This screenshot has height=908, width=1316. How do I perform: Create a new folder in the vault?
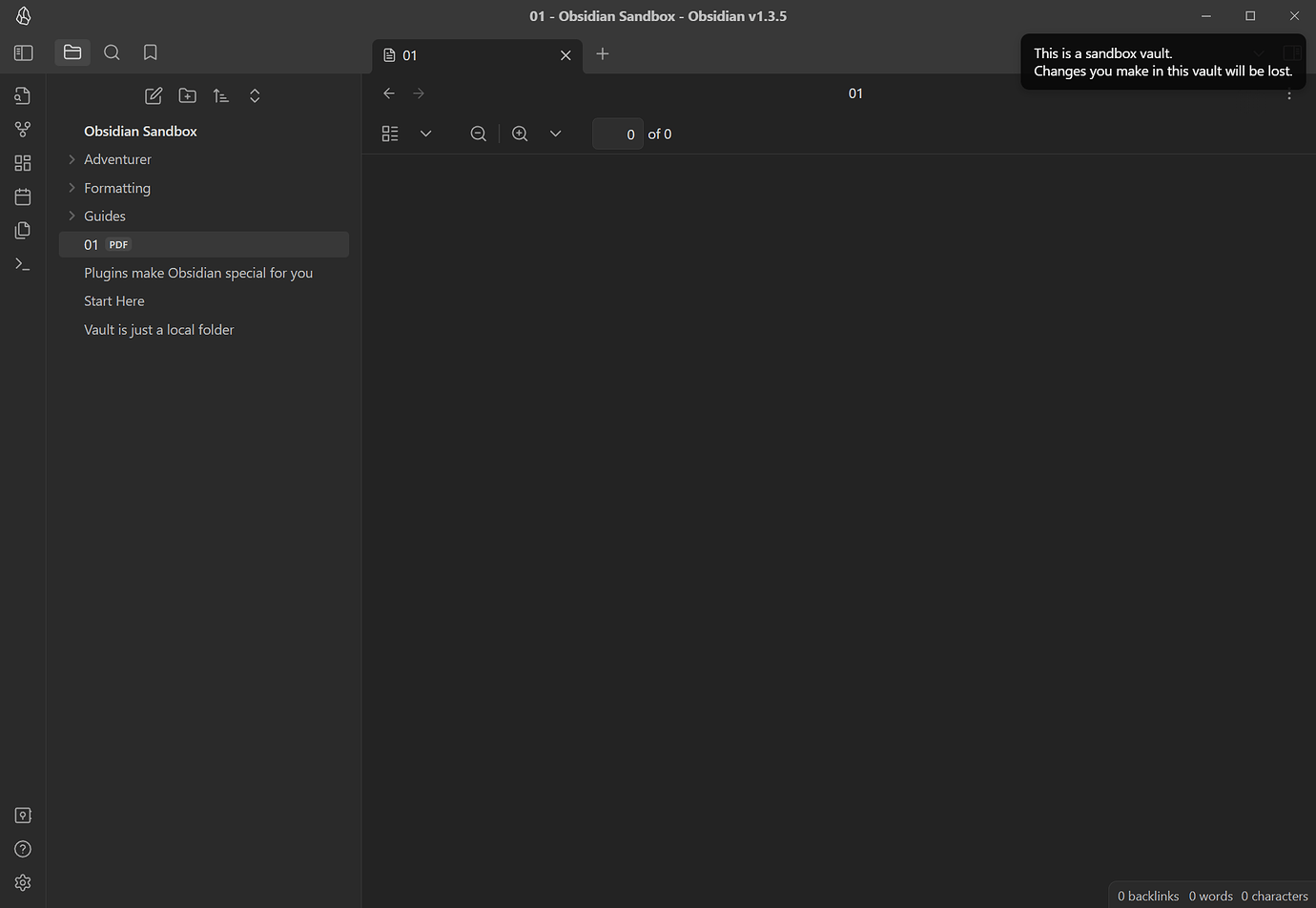[187, 95]
